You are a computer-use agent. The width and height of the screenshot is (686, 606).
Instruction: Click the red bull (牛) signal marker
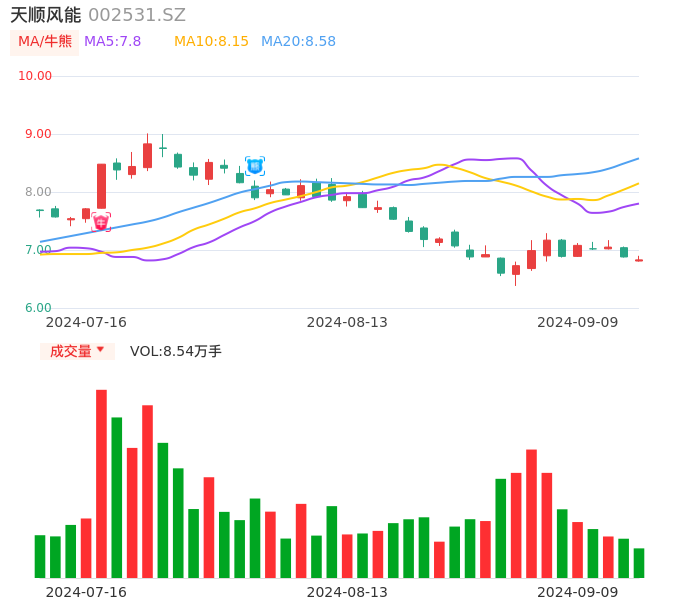pos(101,222)
